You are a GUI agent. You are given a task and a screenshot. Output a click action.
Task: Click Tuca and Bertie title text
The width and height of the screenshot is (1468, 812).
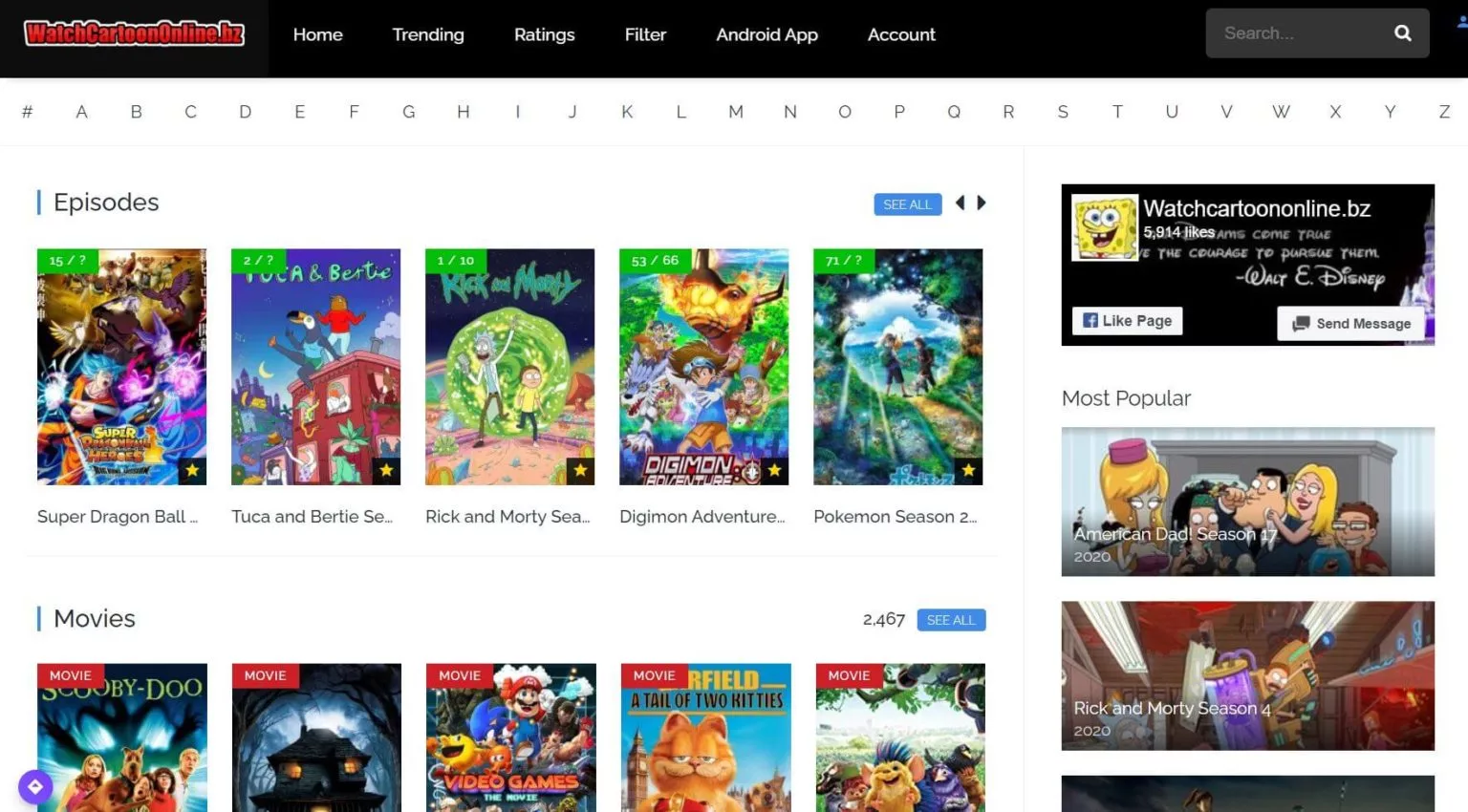tap(312, 517)
